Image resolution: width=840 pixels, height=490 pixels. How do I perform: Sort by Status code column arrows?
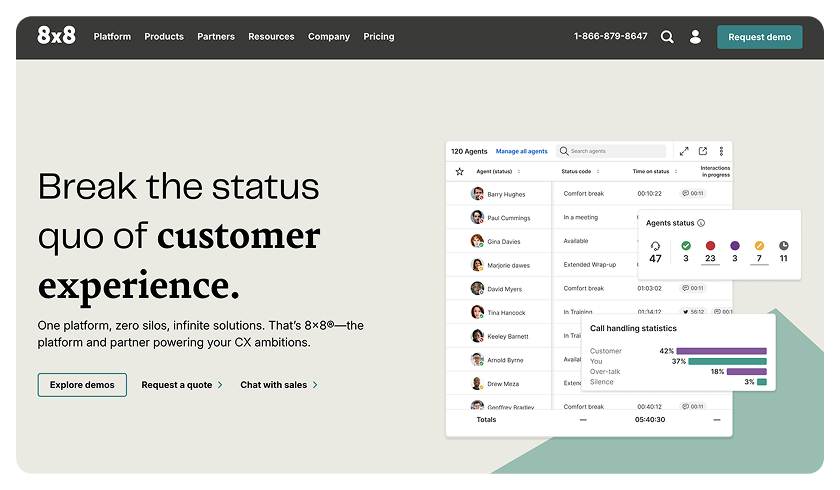pos(598,171)
